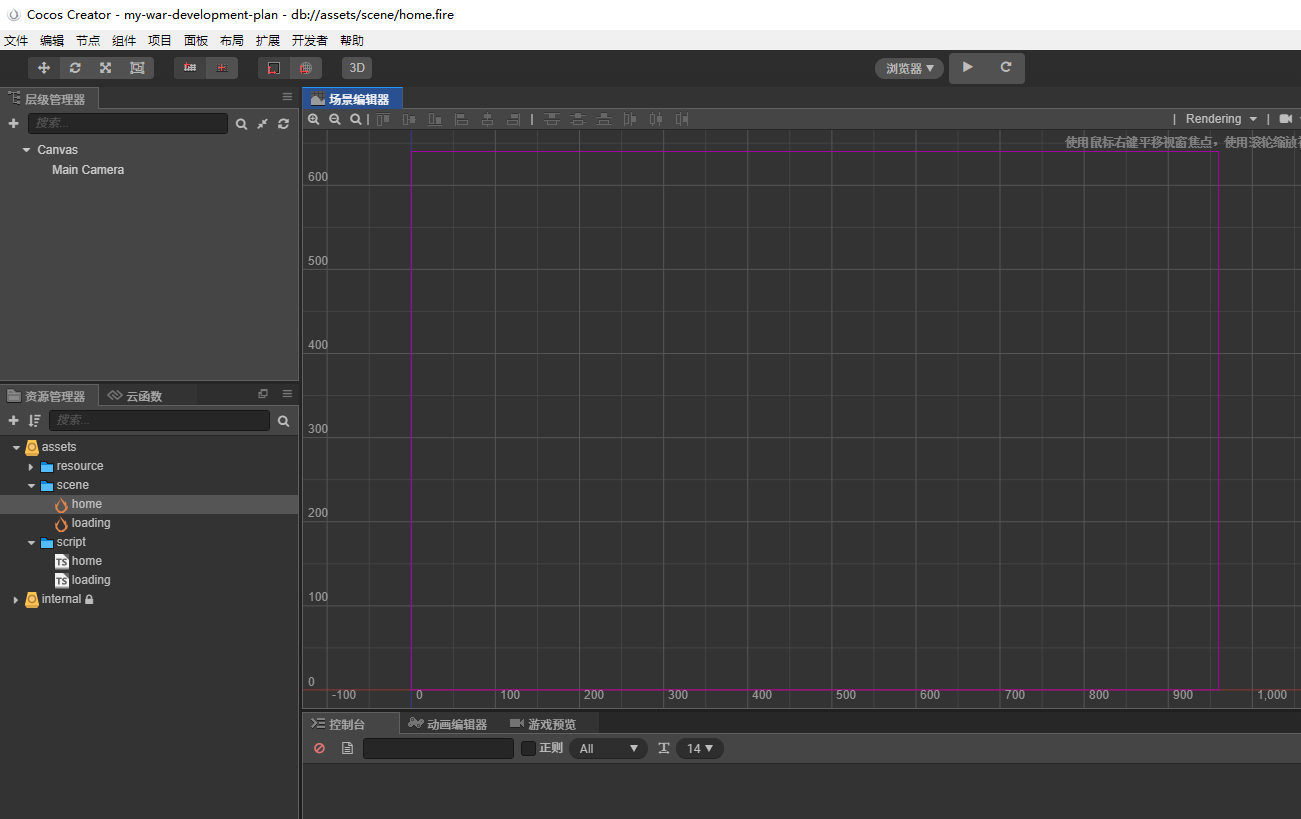Viewport: 1301px width, 819px height.
Task: Click the hierarchy search magnifier icon
Action: [241, 124]
